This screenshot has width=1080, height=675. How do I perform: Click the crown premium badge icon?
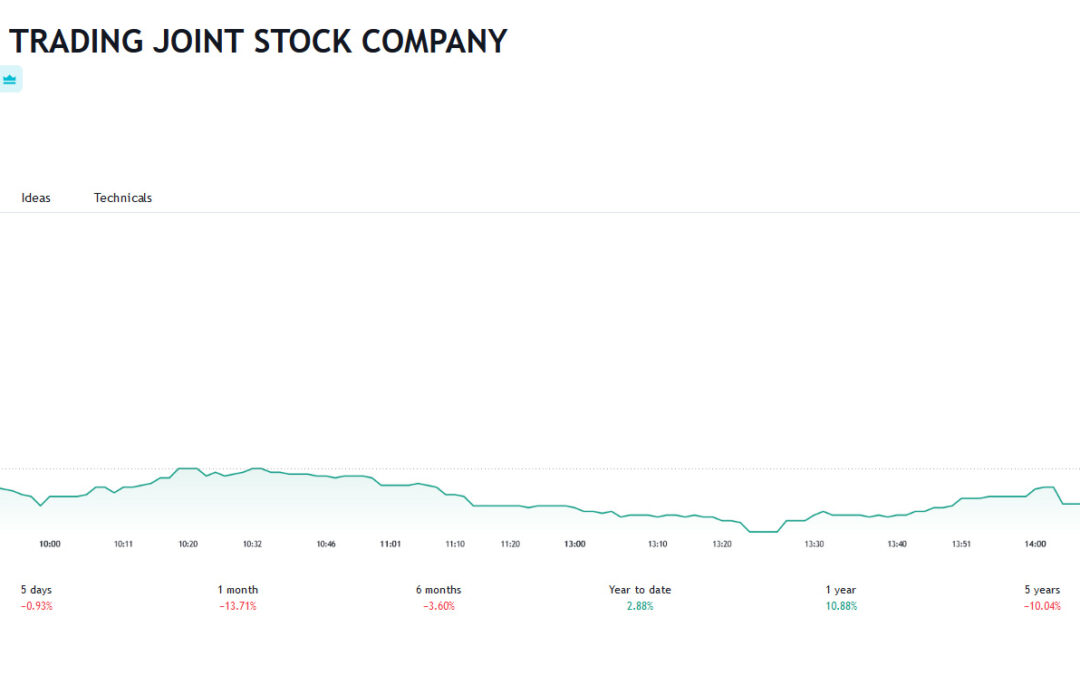click(10, 79)
